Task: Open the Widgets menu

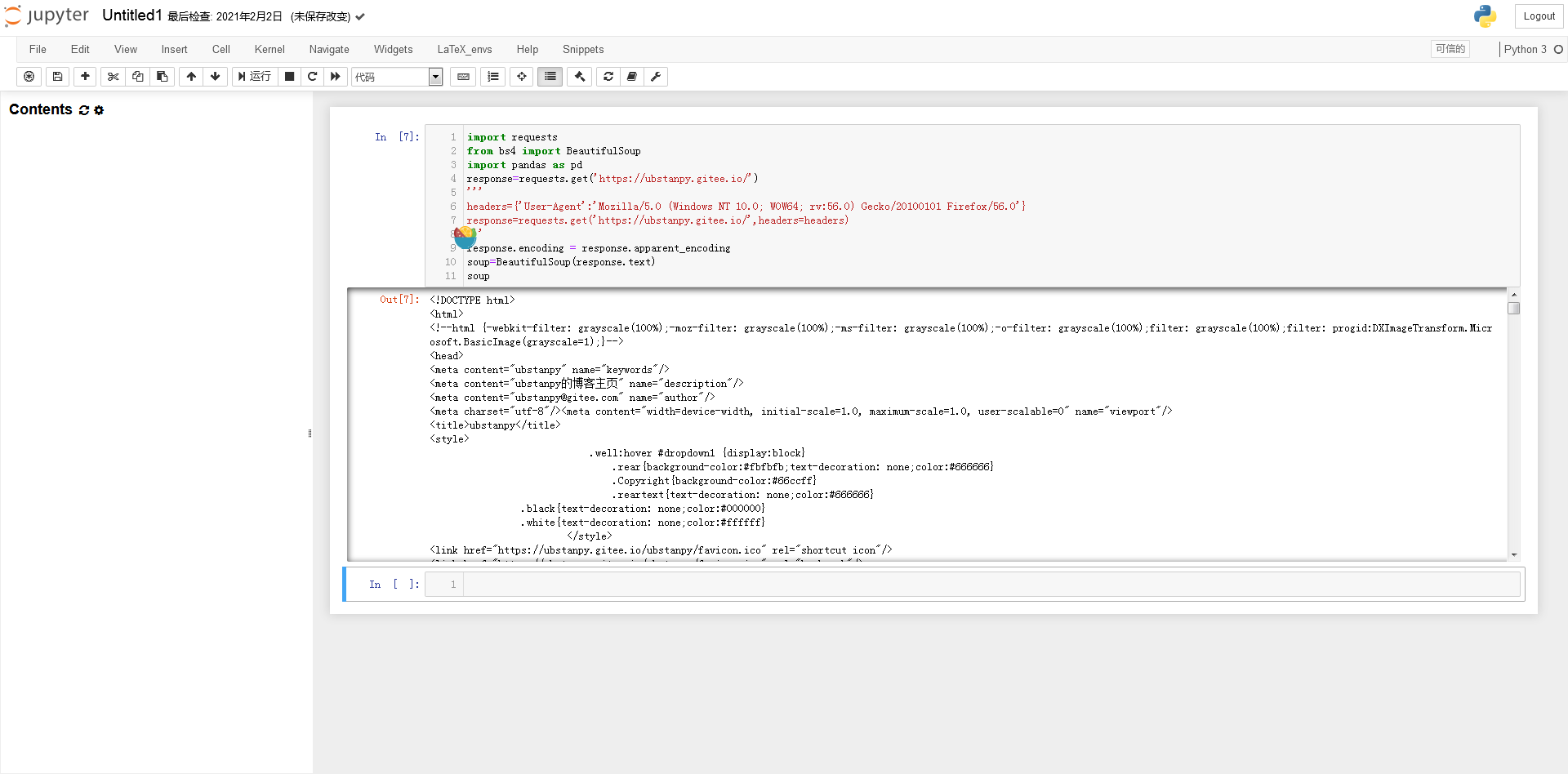Action: [394, 50]
